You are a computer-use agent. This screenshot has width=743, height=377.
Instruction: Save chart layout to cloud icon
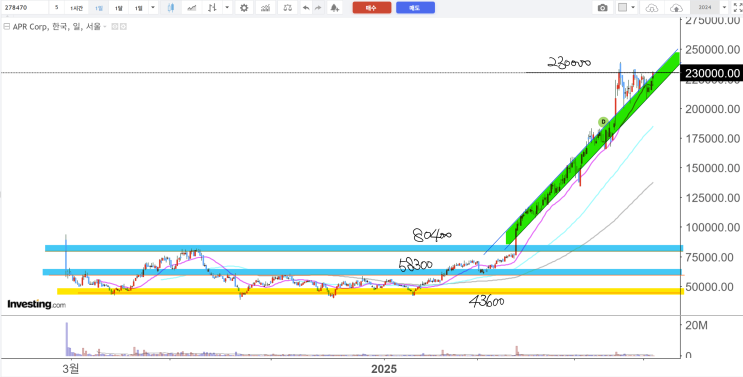[x=677, y=8]
